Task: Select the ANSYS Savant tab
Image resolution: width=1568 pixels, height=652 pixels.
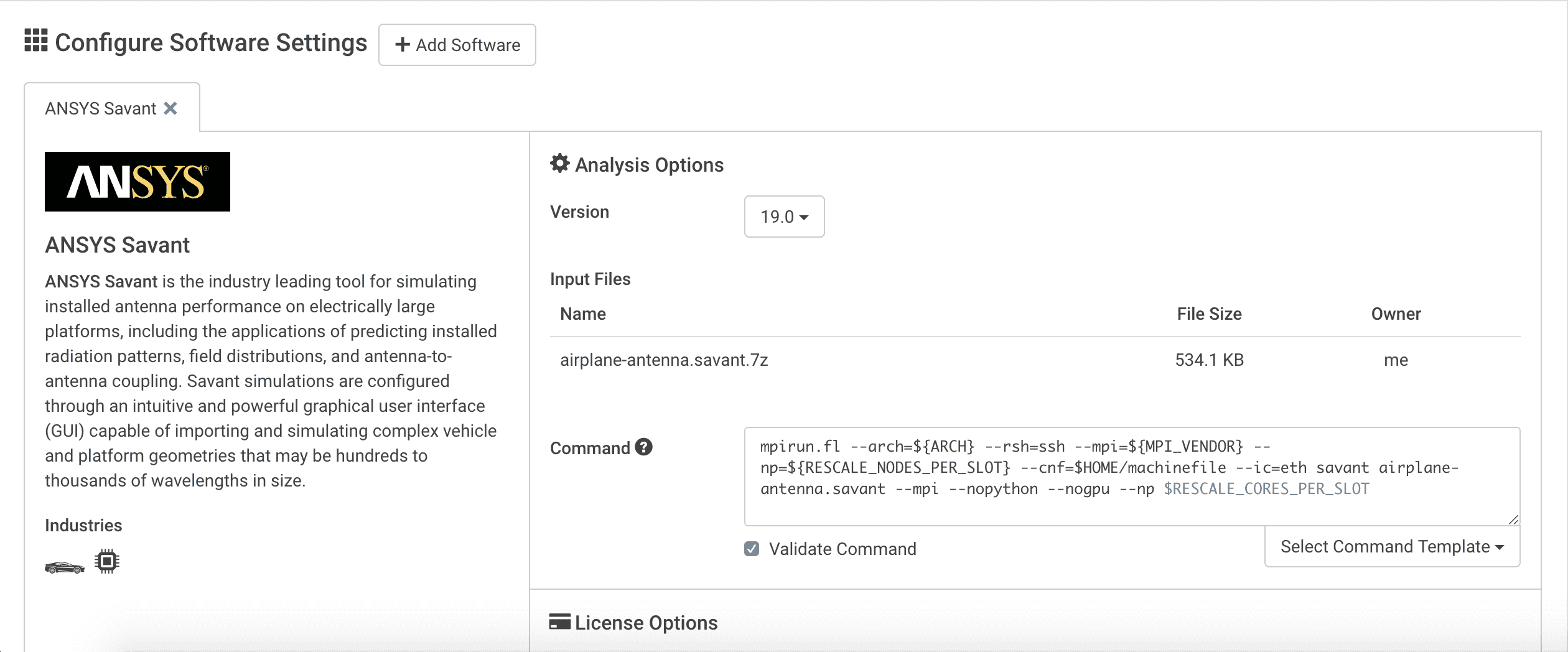Action: 101,109
